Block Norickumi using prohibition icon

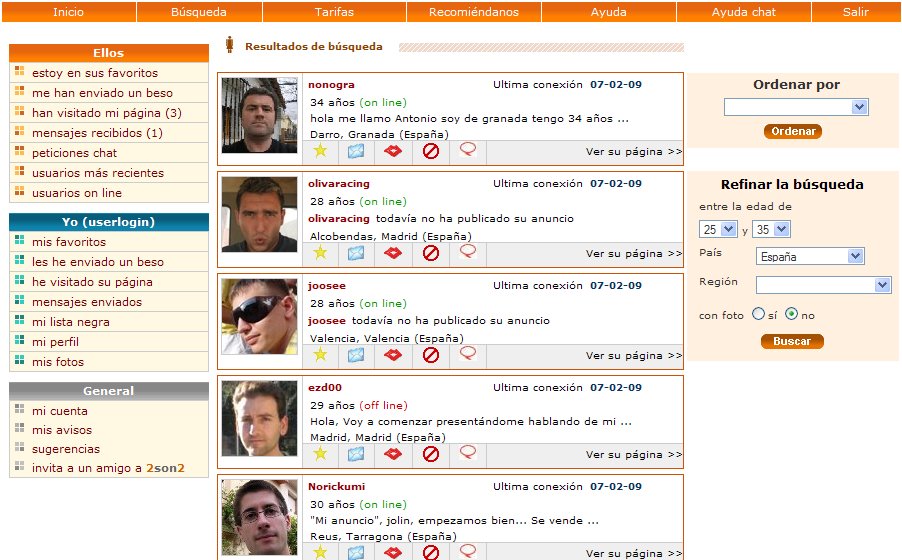pyautogui.click(x=431, y=553)
